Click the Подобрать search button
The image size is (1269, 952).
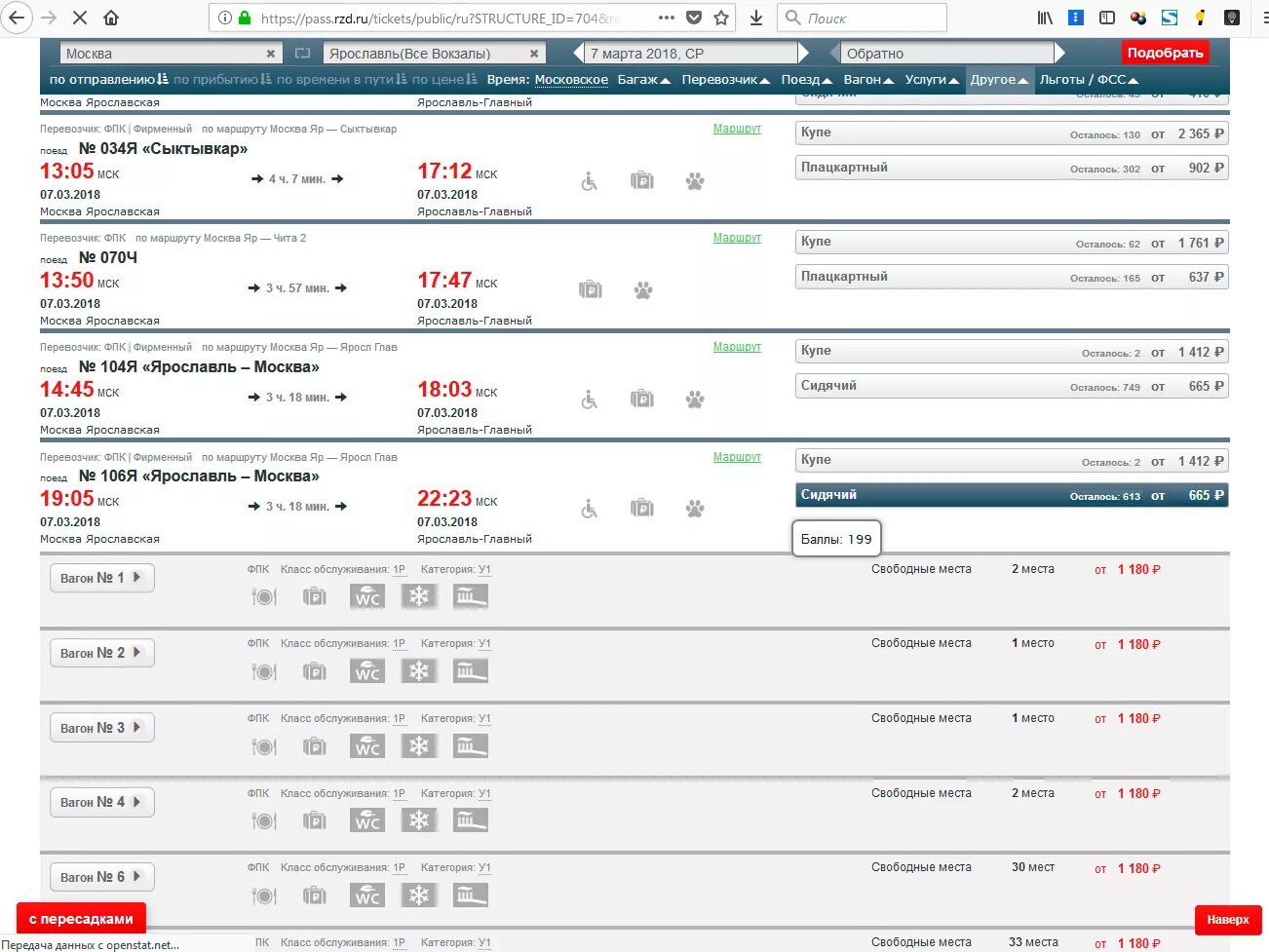1165,53
